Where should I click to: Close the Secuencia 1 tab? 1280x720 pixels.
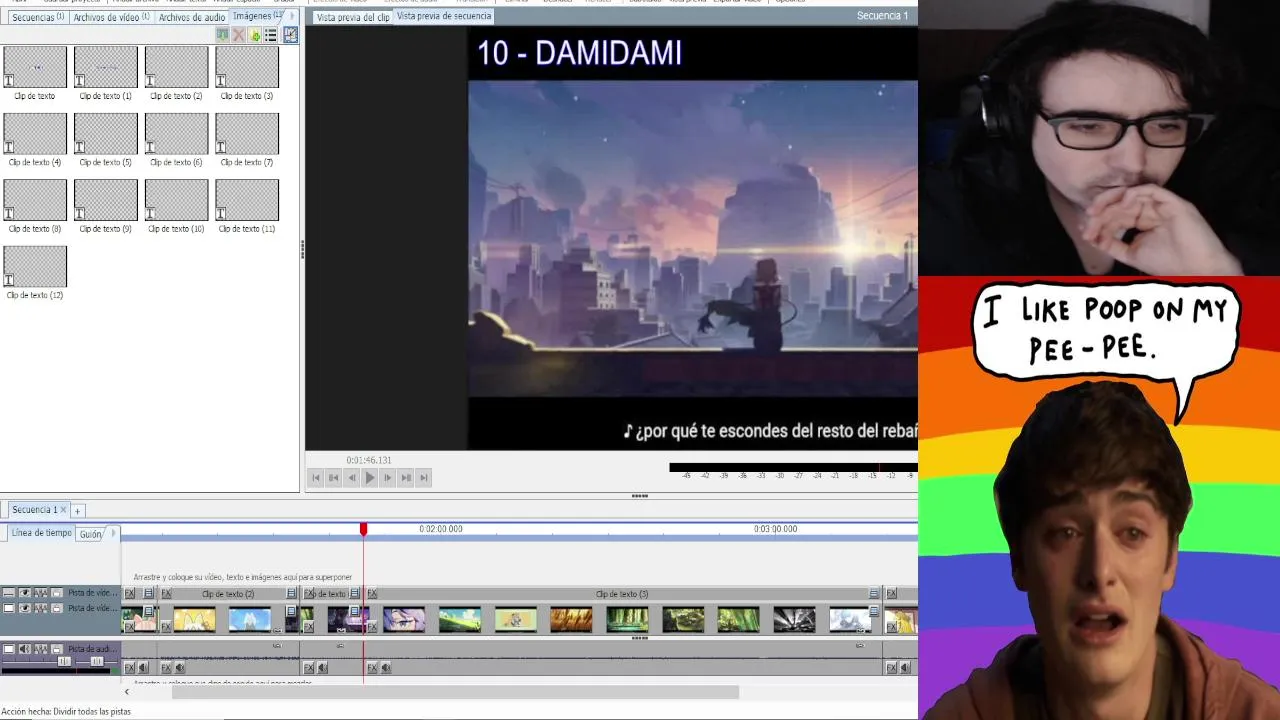click(63, 510)
